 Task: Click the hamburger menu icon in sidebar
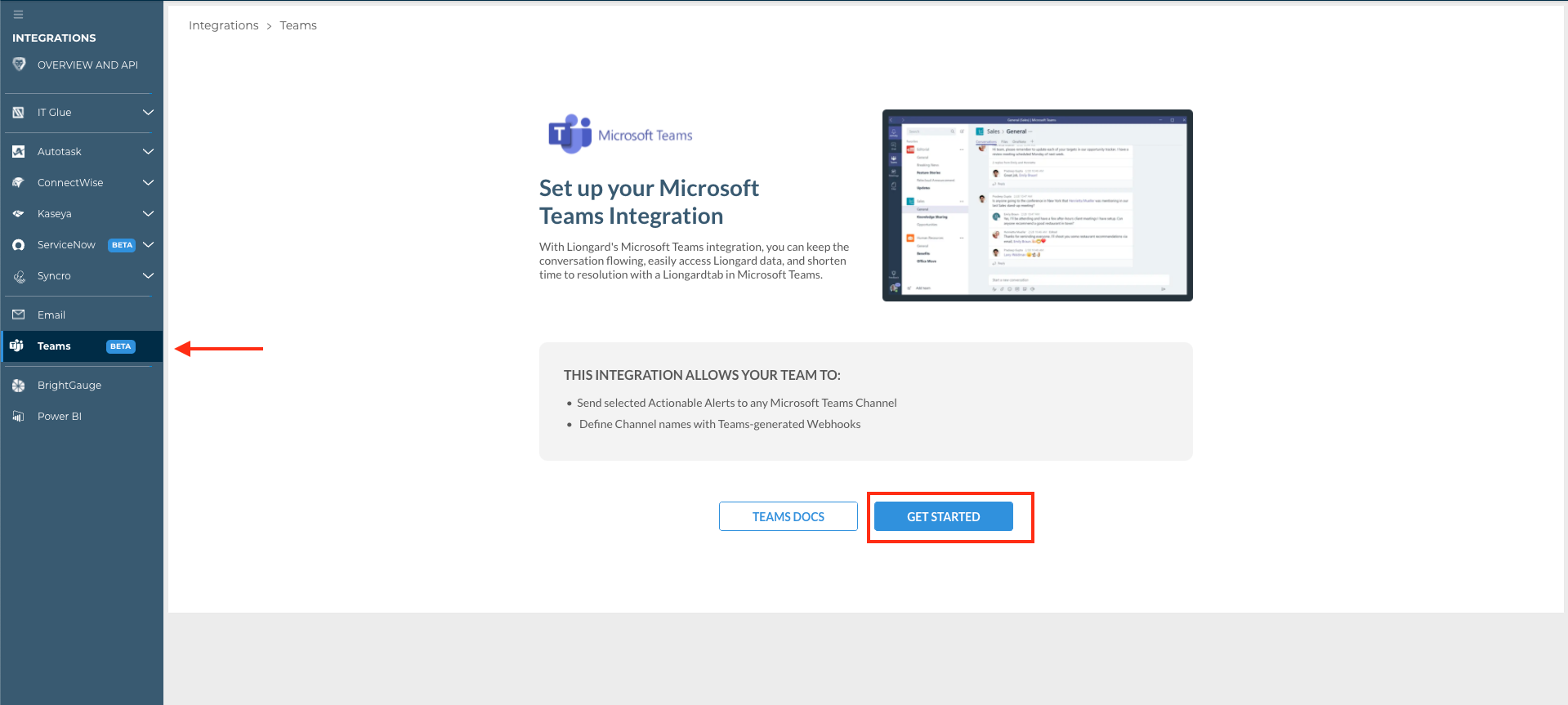click(18, 14)
